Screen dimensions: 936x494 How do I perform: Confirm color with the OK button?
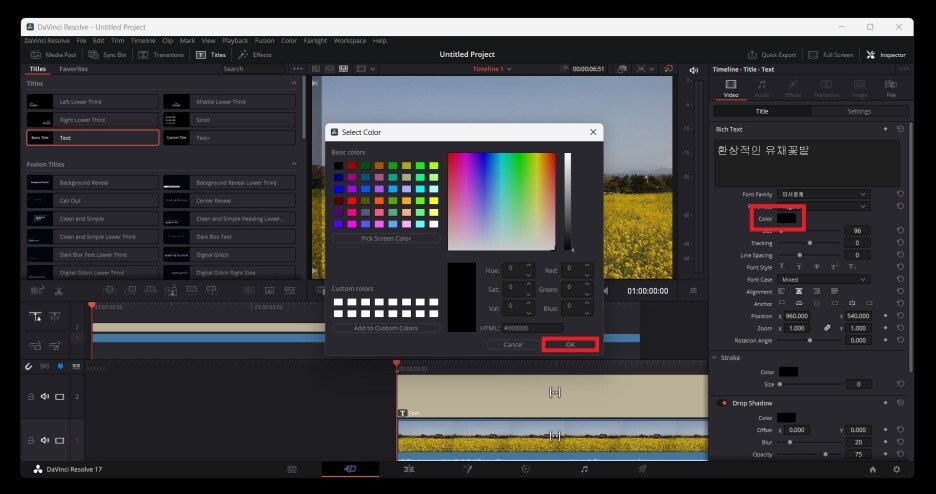[570, 345]
